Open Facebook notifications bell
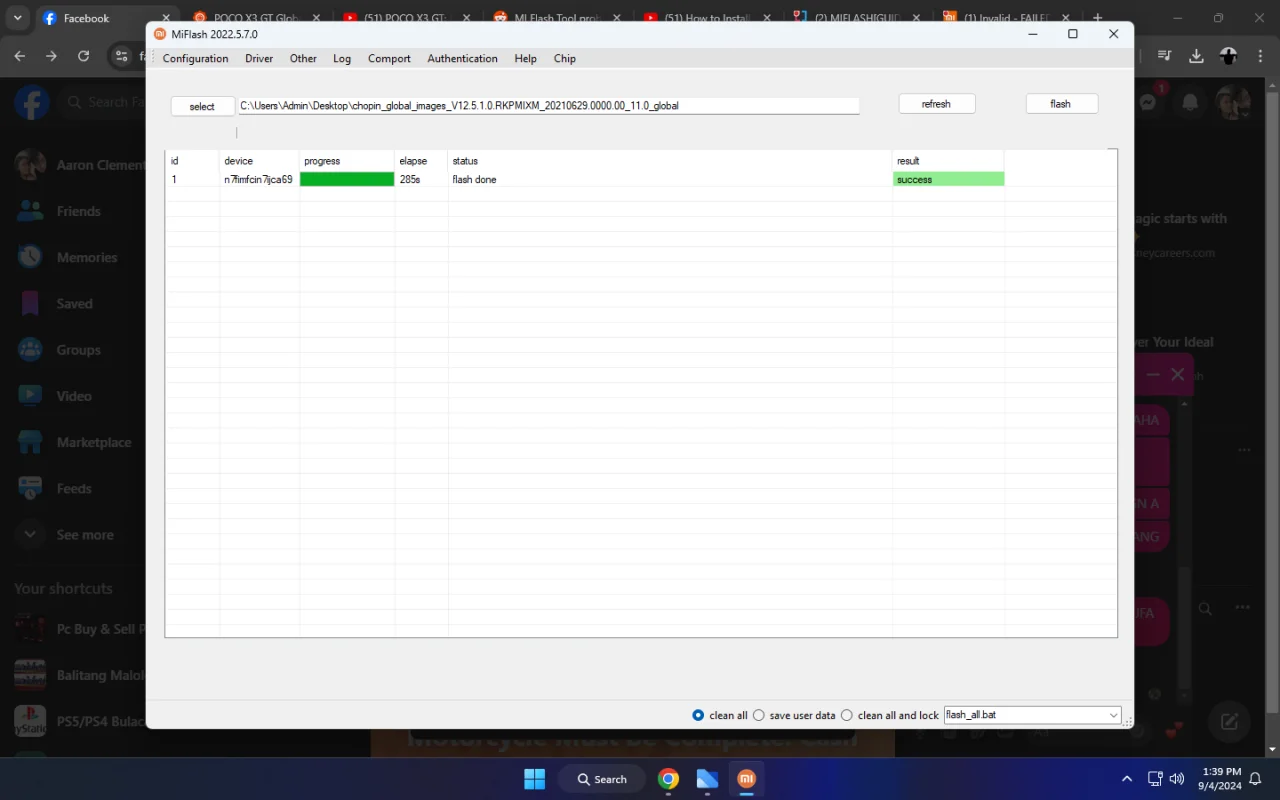The image size is (1280, 800). coord(1190,102)
